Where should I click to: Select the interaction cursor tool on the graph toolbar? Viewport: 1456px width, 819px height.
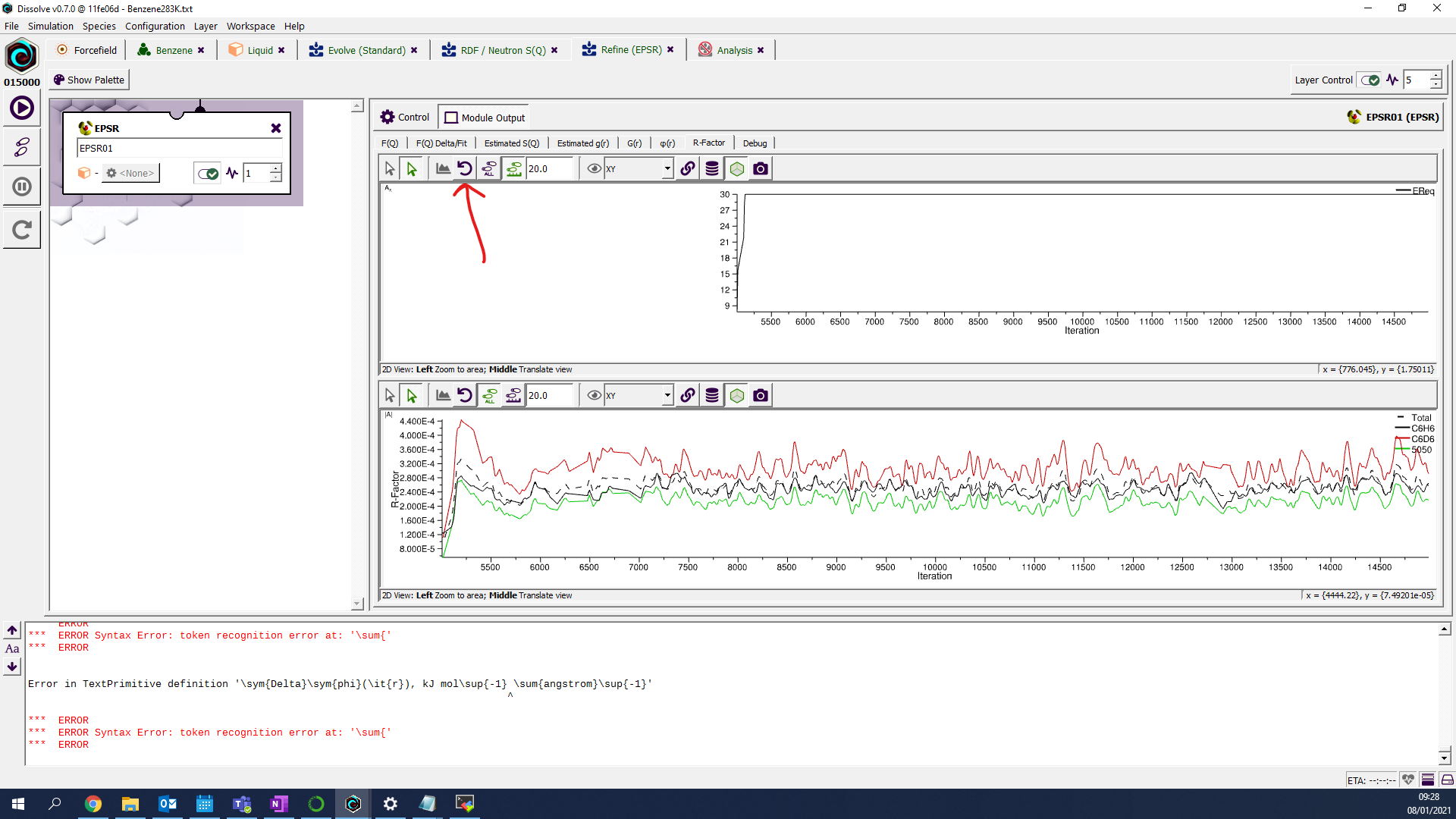tap(412, 168)
